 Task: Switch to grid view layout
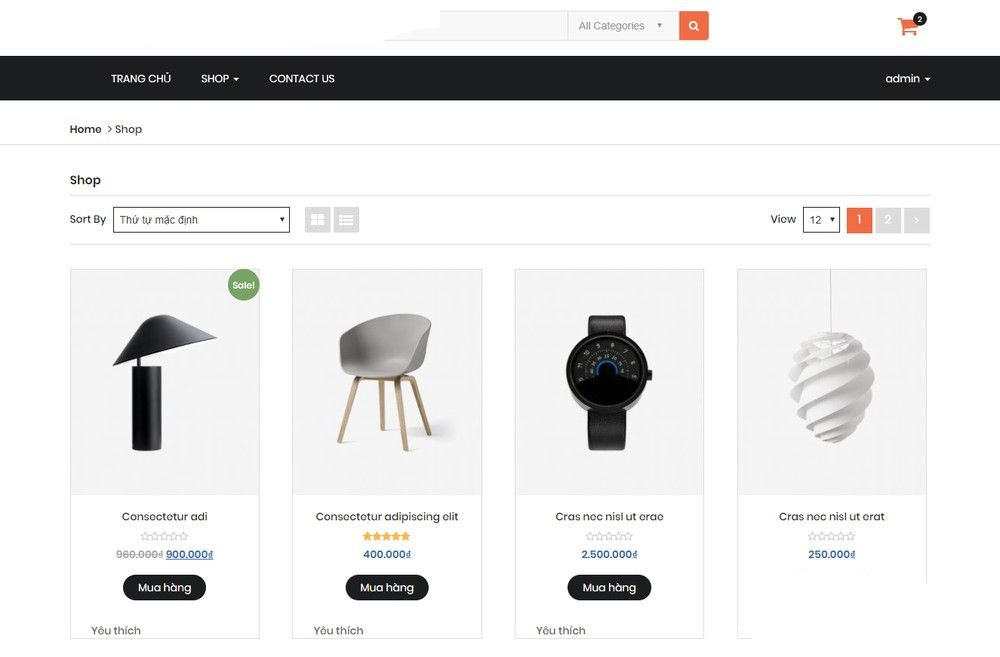[x=317, y=220]
